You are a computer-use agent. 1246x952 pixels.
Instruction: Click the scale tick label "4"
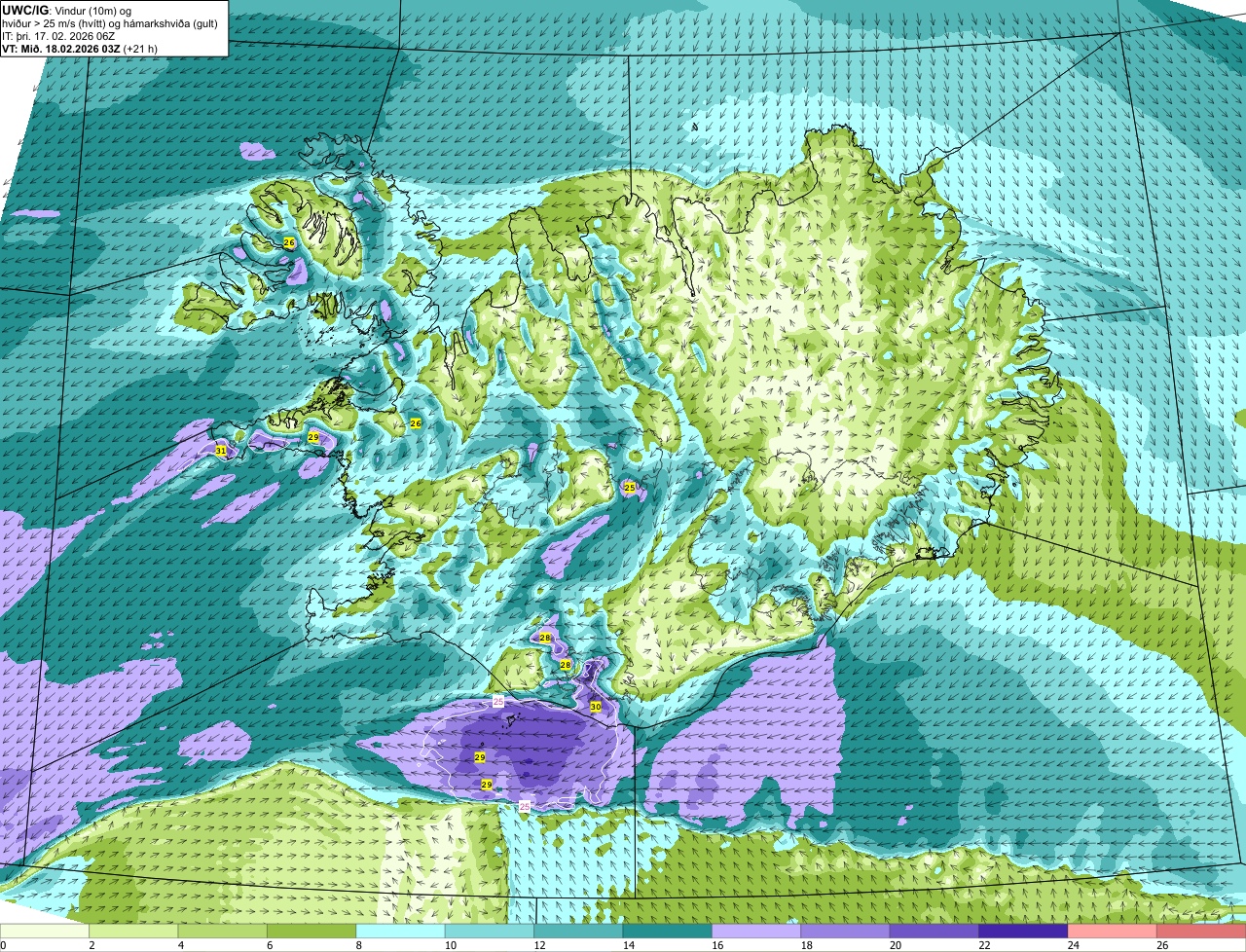(x=181, y=945)
